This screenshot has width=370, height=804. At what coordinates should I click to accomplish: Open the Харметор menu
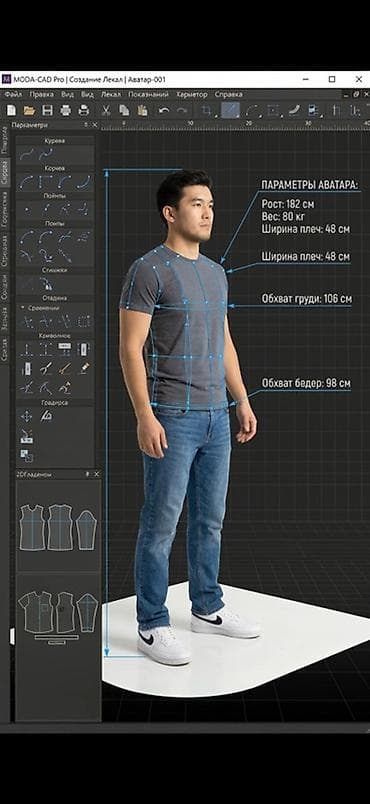(x=192, y=95)
